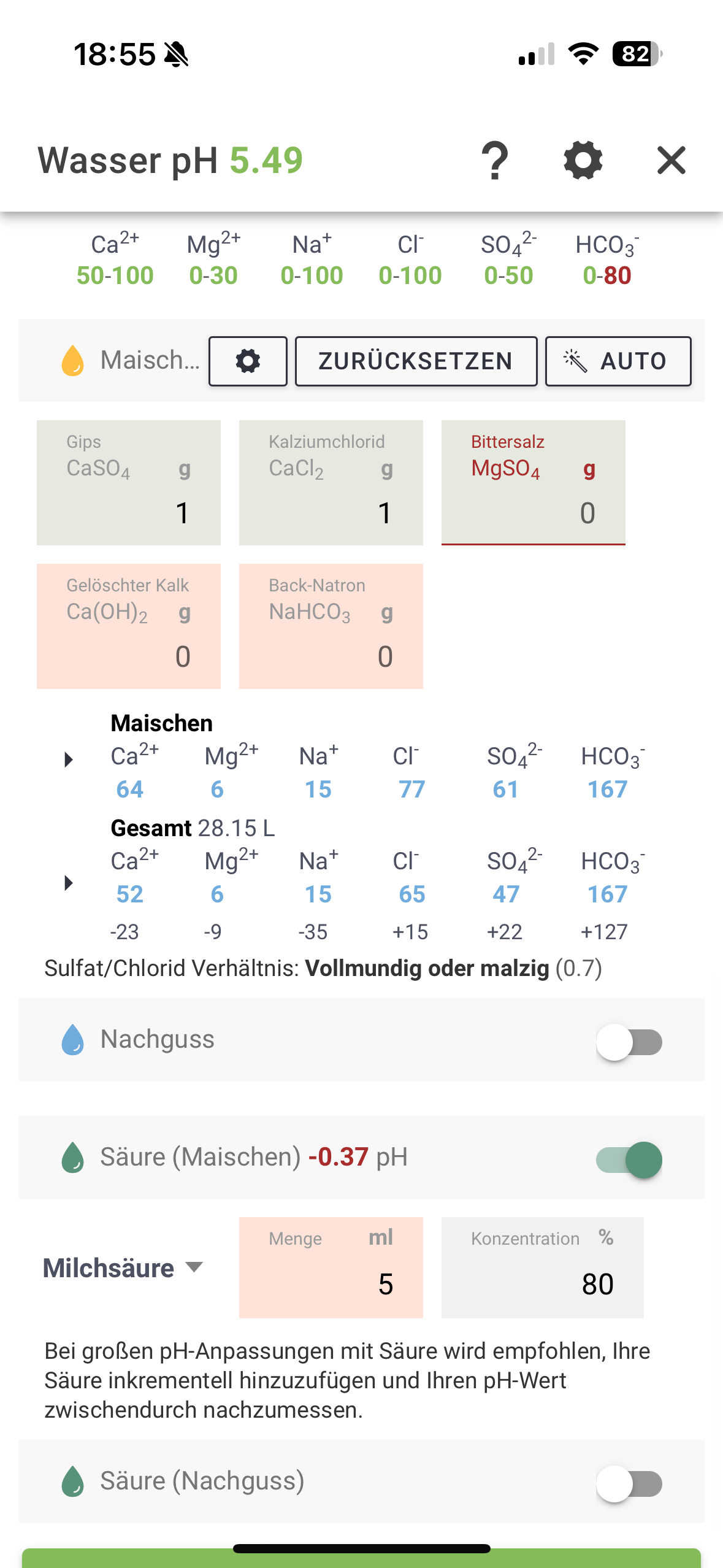Expand the Gesamt ion details row
The width and height of the screenshot is (723, 1568).
tap(69, 883)
